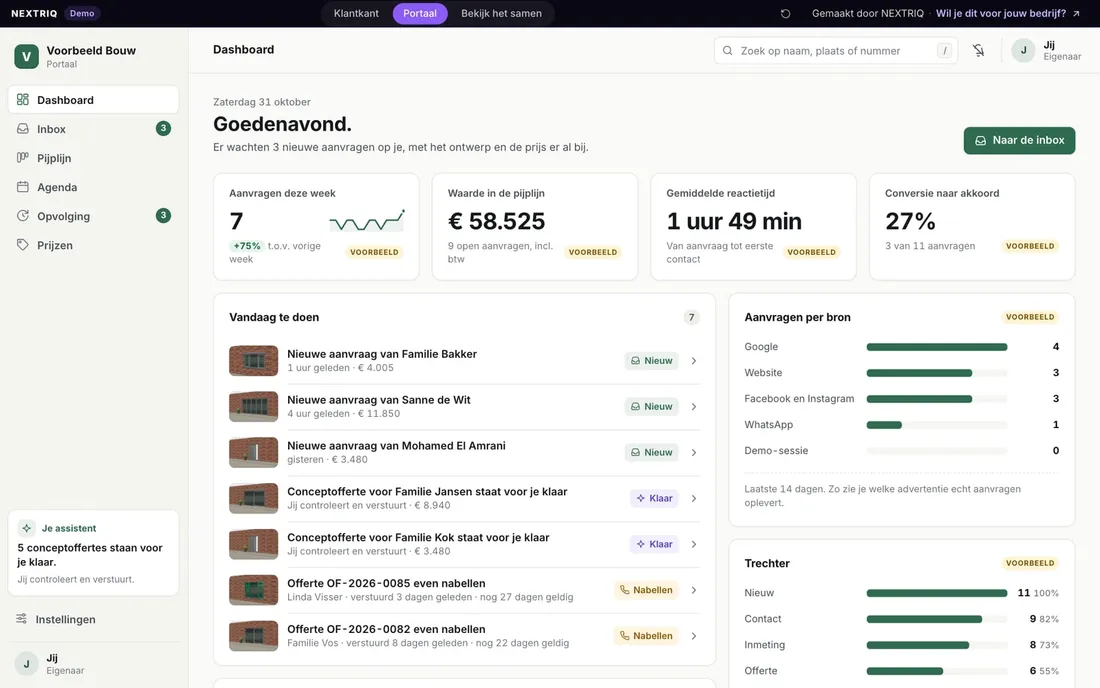Open Pijplijn in the sidebar

(93, 158)
